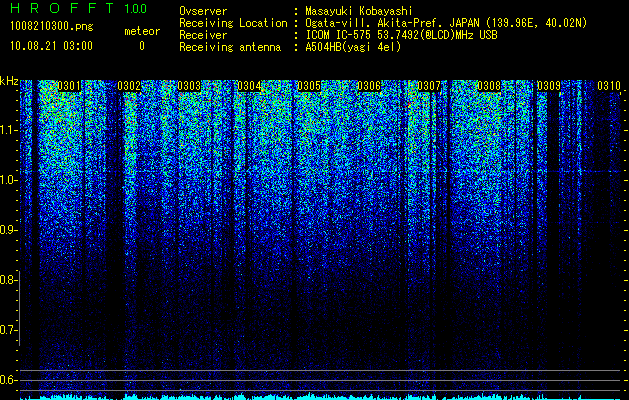Viewport: 629px width, 400px height.
Task: Click the Receiver label
Action: (x=203, y=35)
